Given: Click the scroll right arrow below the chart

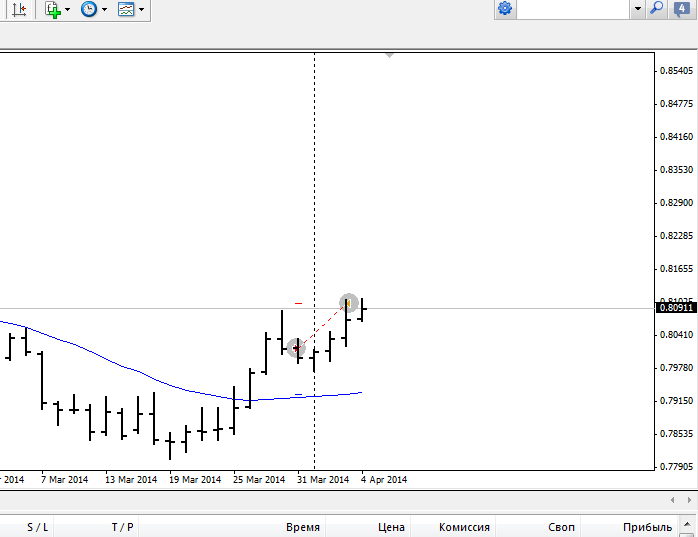Looking at the screenshot, I should (x=688, y=499).
